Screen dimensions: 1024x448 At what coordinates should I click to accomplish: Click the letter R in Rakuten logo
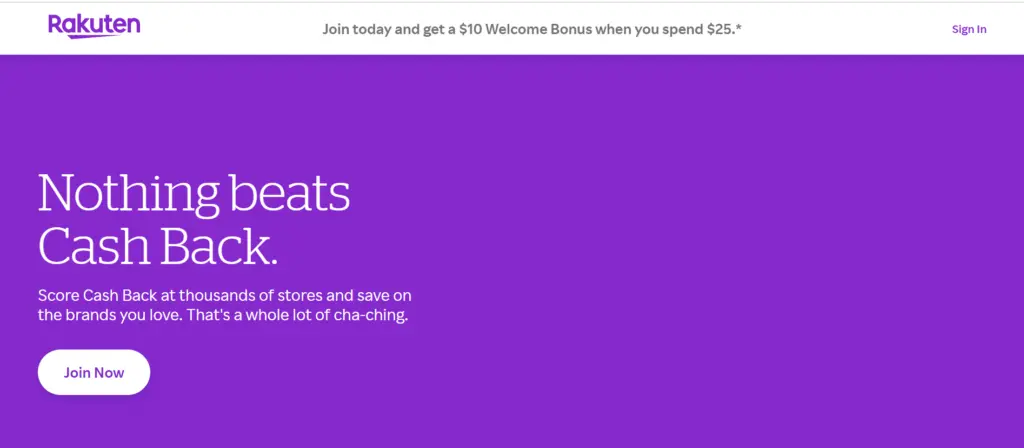(x=55, y=24)
